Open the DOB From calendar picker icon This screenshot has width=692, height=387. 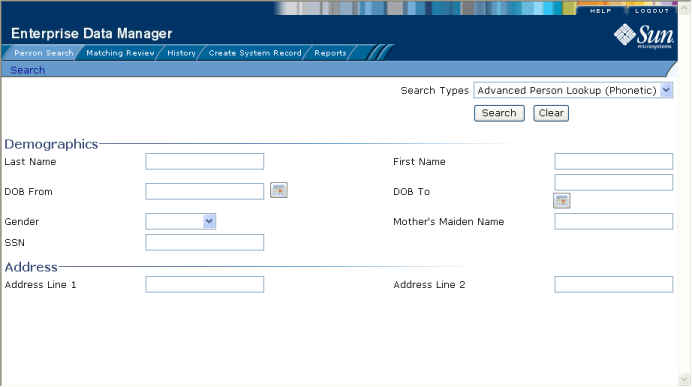[278, 190]
